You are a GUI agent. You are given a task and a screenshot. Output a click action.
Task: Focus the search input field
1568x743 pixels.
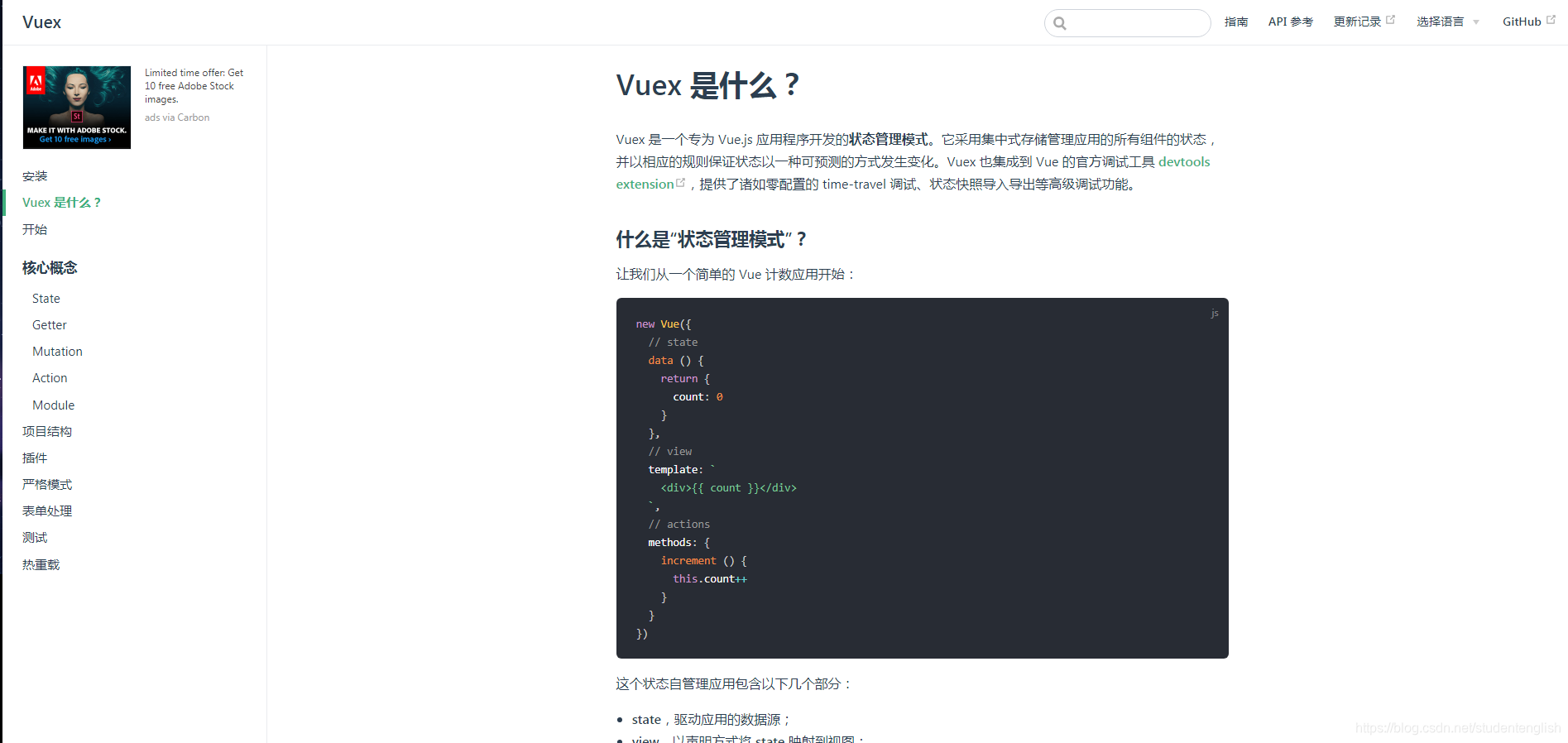[x=1127, y=23]
